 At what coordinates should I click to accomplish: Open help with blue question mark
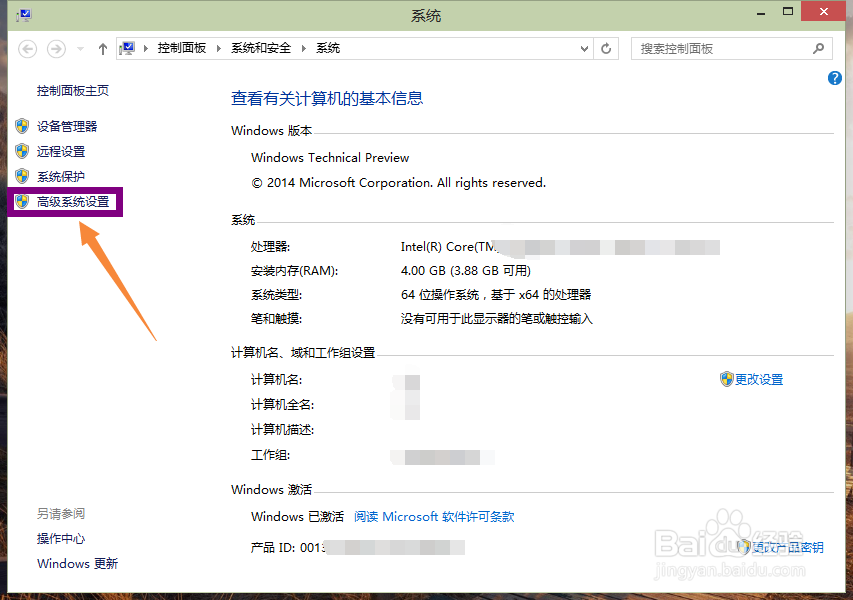pos(835,78)
